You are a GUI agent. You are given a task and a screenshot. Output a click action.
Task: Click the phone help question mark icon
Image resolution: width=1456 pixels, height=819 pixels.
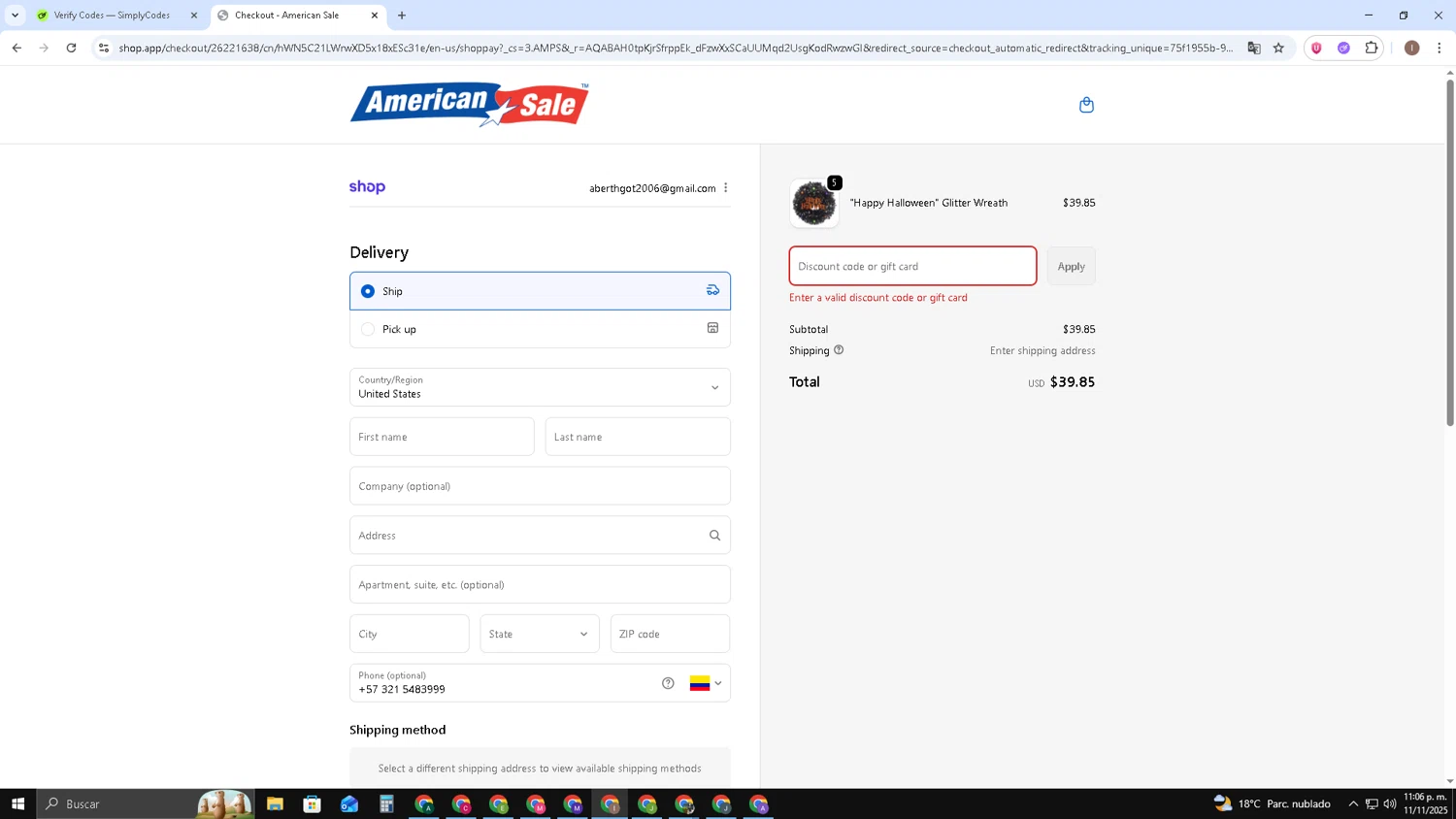point(668,683)
